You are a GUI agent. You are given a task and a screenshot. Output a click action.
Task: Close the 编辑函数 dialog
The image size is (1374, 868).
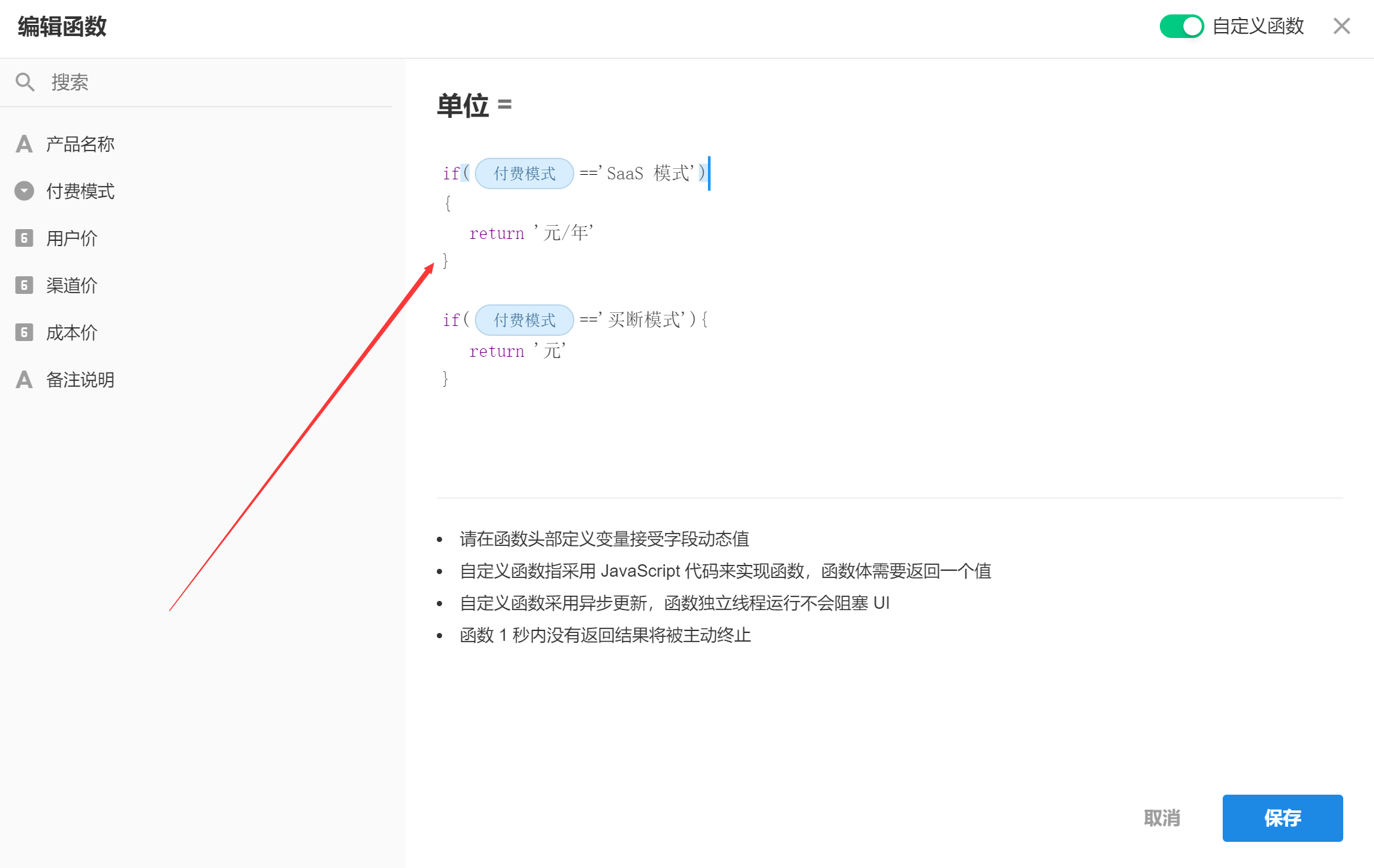pos(1341,26)
